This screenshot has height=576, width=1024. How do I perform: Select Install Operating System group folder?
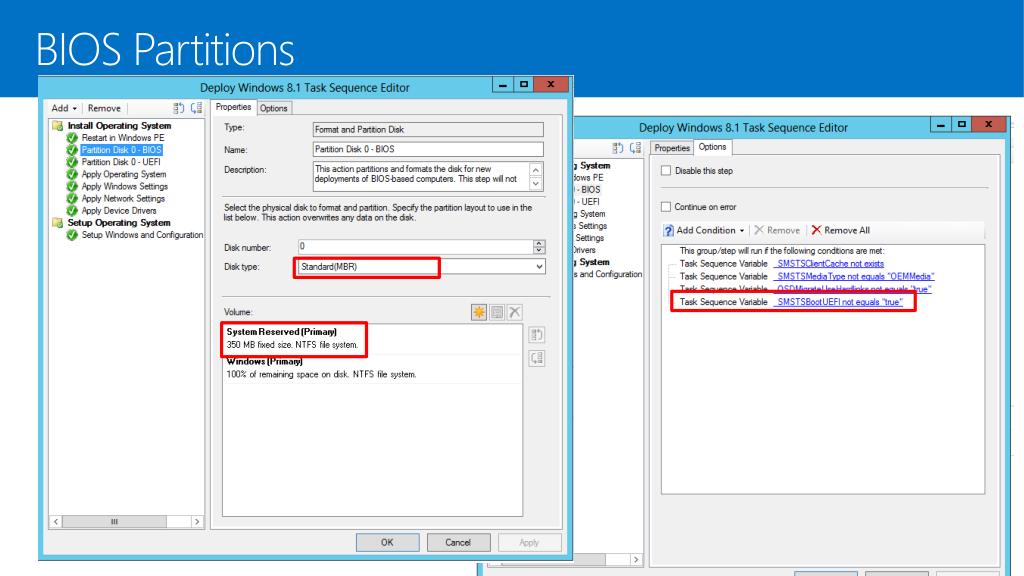tap(119, 125)
